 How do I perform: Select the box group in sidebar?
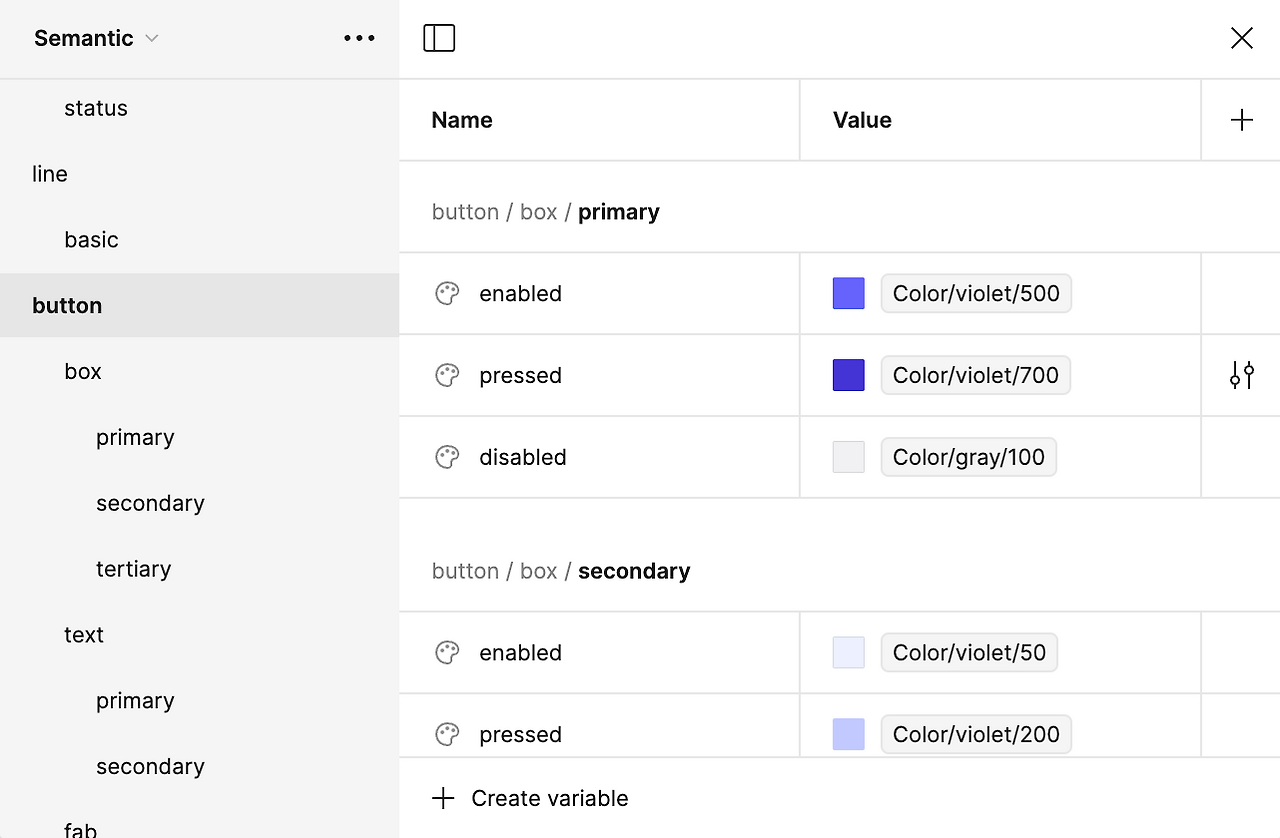pos(83,372)
